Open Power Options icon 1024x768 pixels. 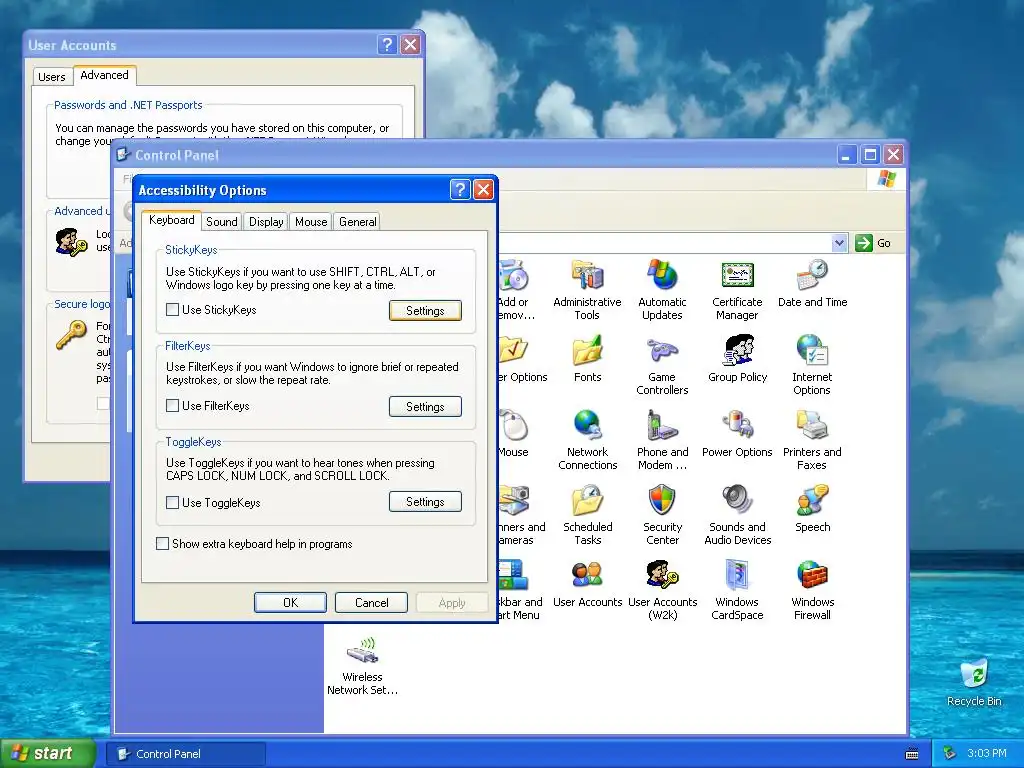pos(737,433)
